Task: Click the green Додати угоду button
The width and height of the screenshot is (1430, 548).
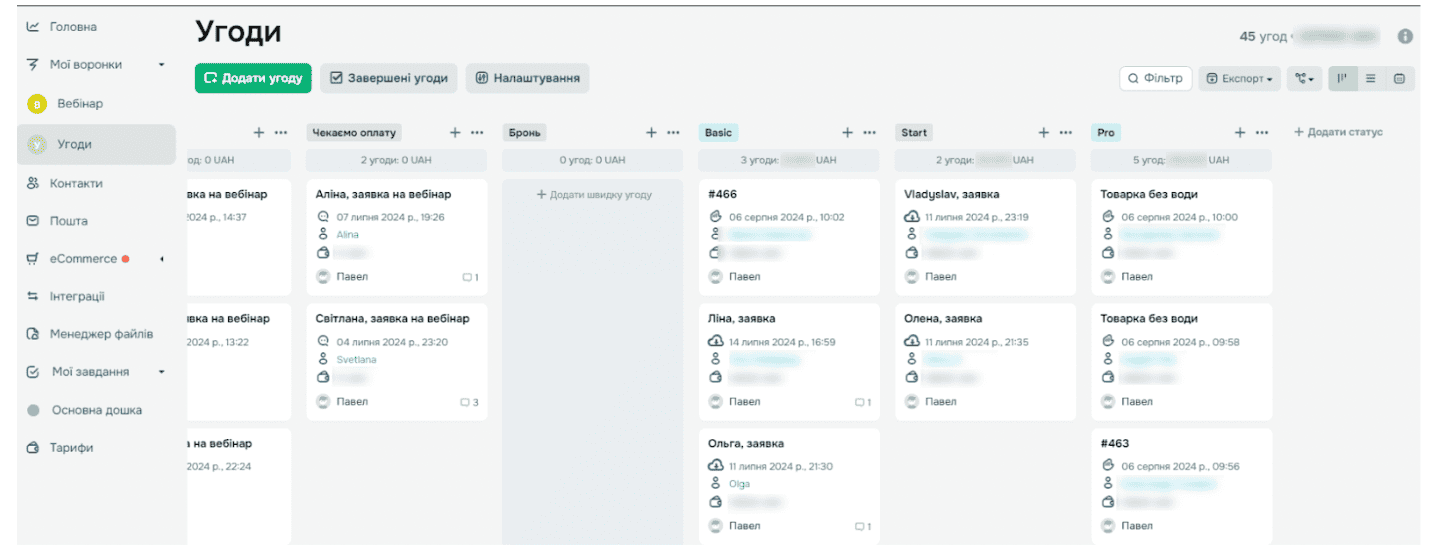Action: (253, 78)
